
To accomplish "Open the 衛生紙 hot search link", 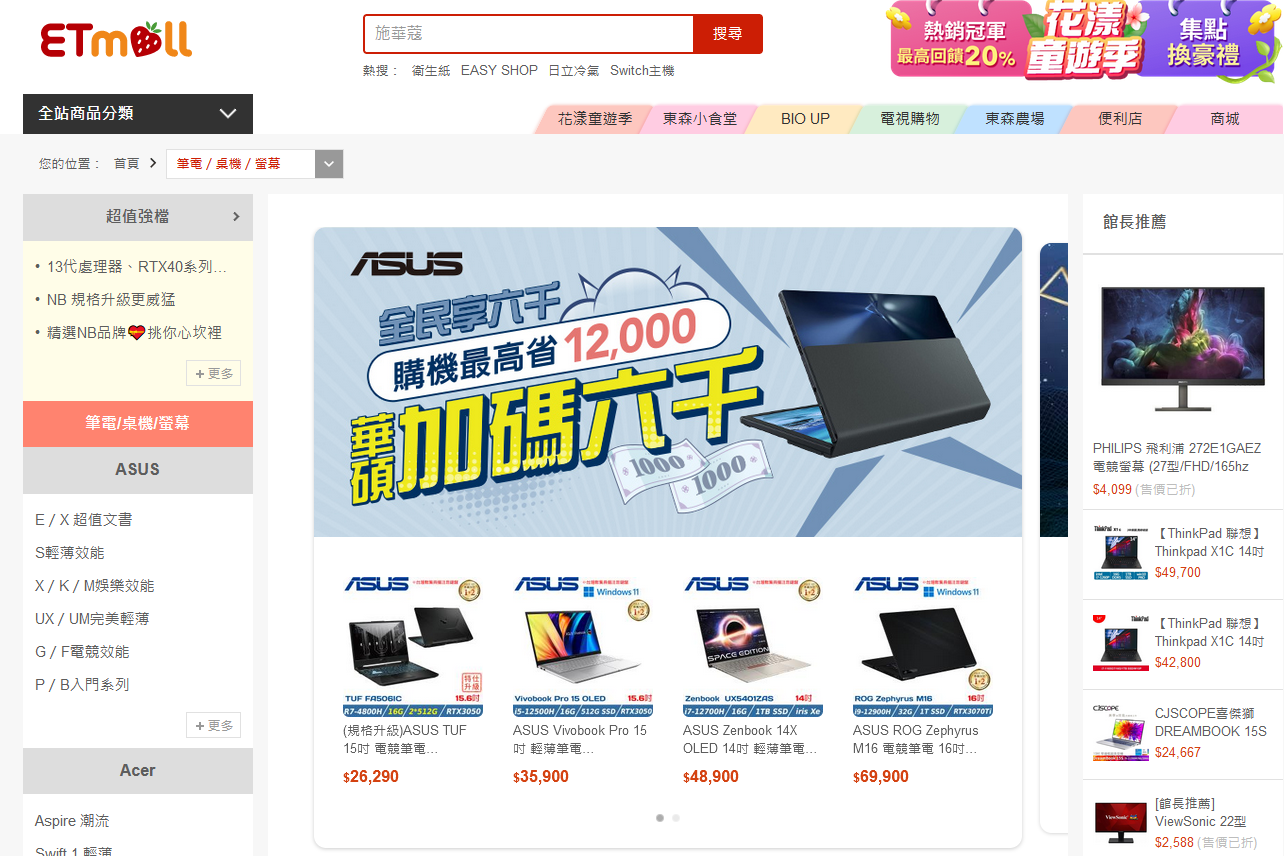I will tap(431, 71).
